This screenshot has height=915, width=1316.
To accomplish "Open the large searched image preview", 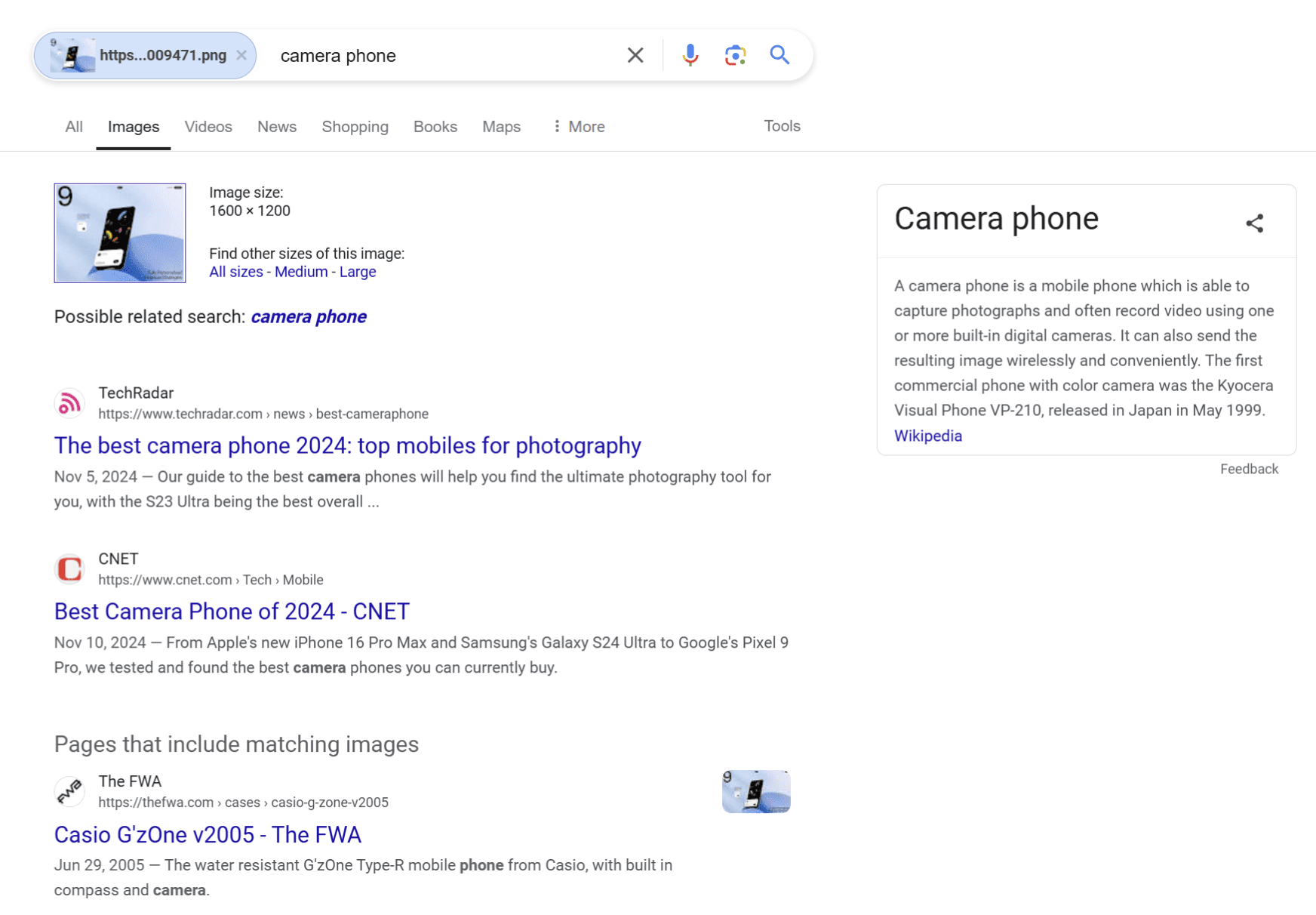I will [120, 233].
